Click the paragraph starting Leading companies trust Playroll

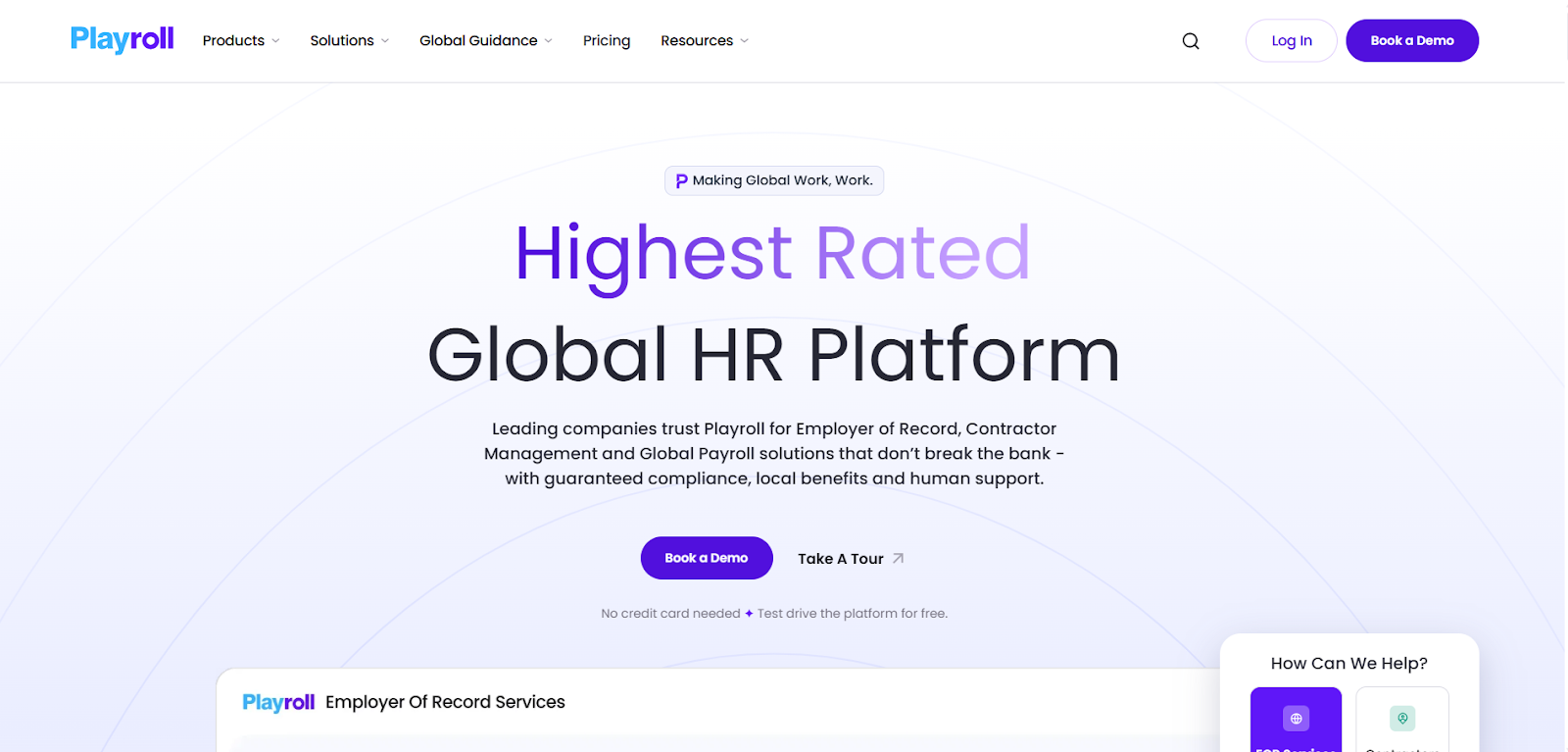774,454
